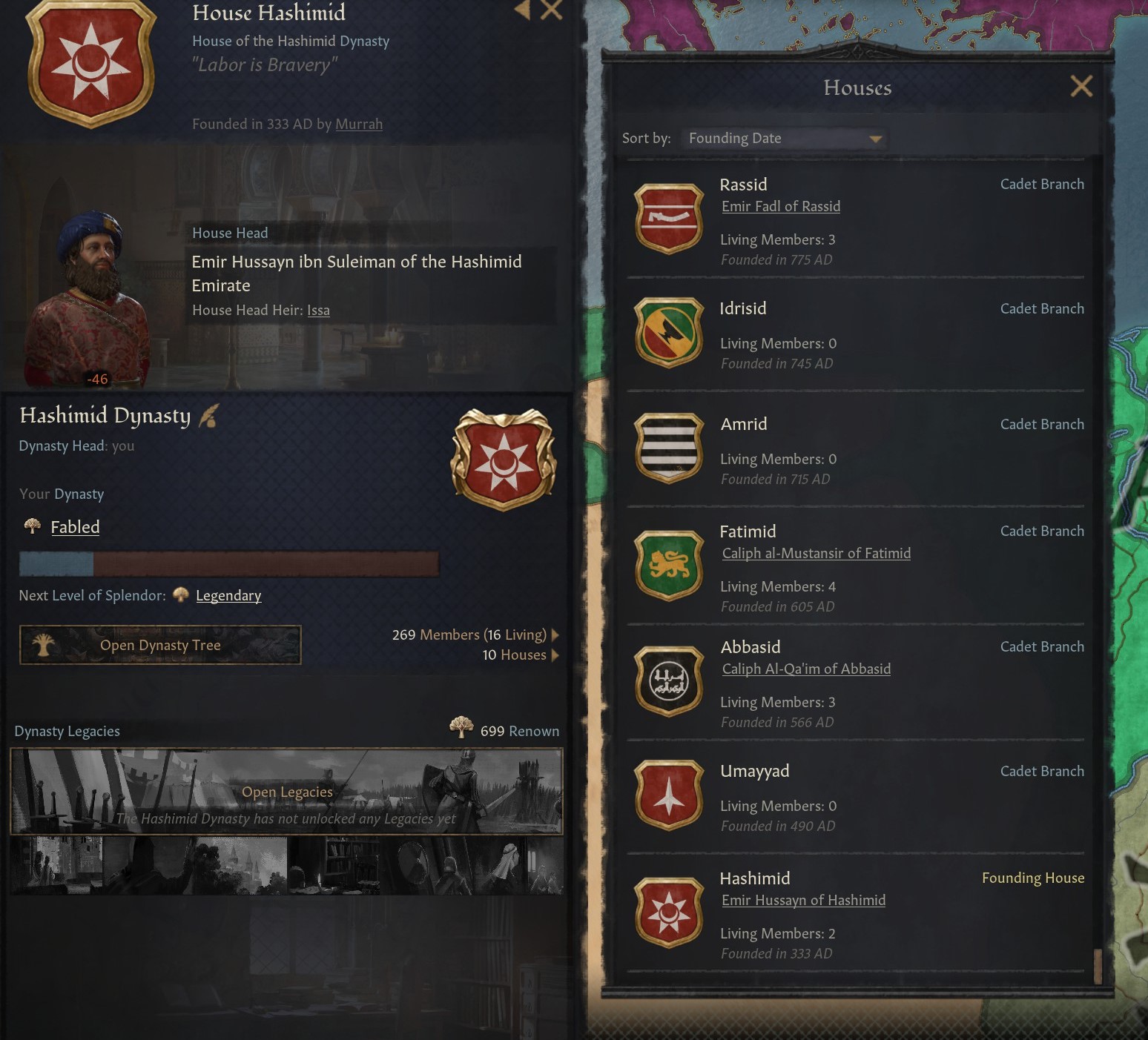1148x1040 pixels.
Task: Click the Umayyad red star shield
Action: tap(669, 795)
